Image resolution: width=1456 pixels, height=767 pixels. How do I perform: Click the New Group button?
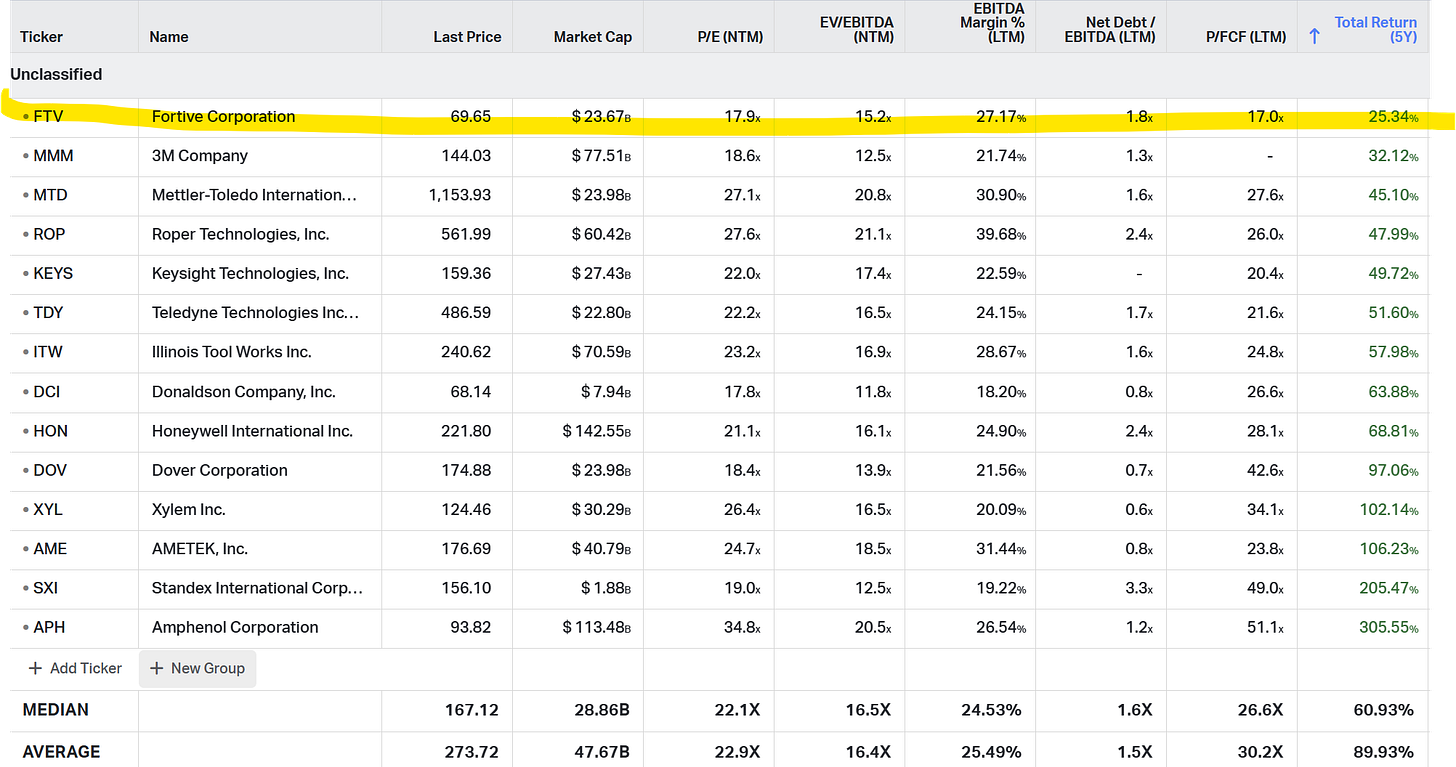pos(197,668)
